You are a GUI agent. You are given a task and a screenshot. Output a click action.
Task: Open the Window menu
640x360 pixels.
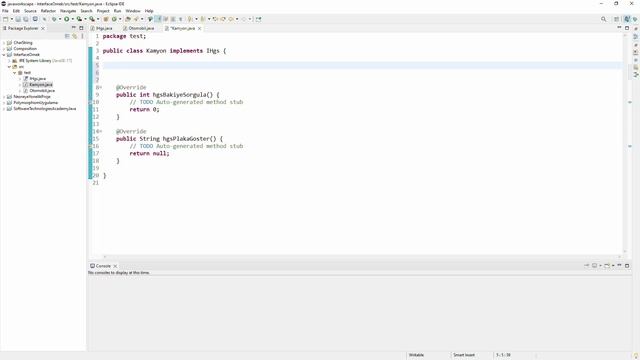point(133,11)
